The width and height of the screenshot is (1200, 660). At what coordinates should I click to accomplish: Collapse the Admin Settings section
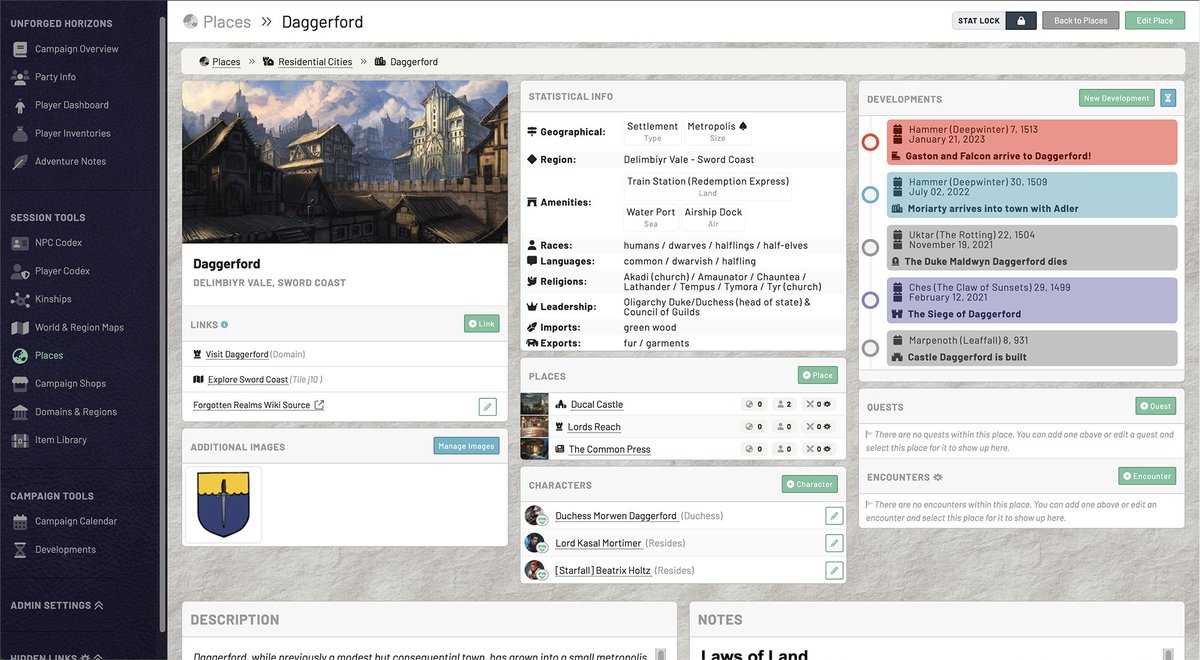[57, 605]
